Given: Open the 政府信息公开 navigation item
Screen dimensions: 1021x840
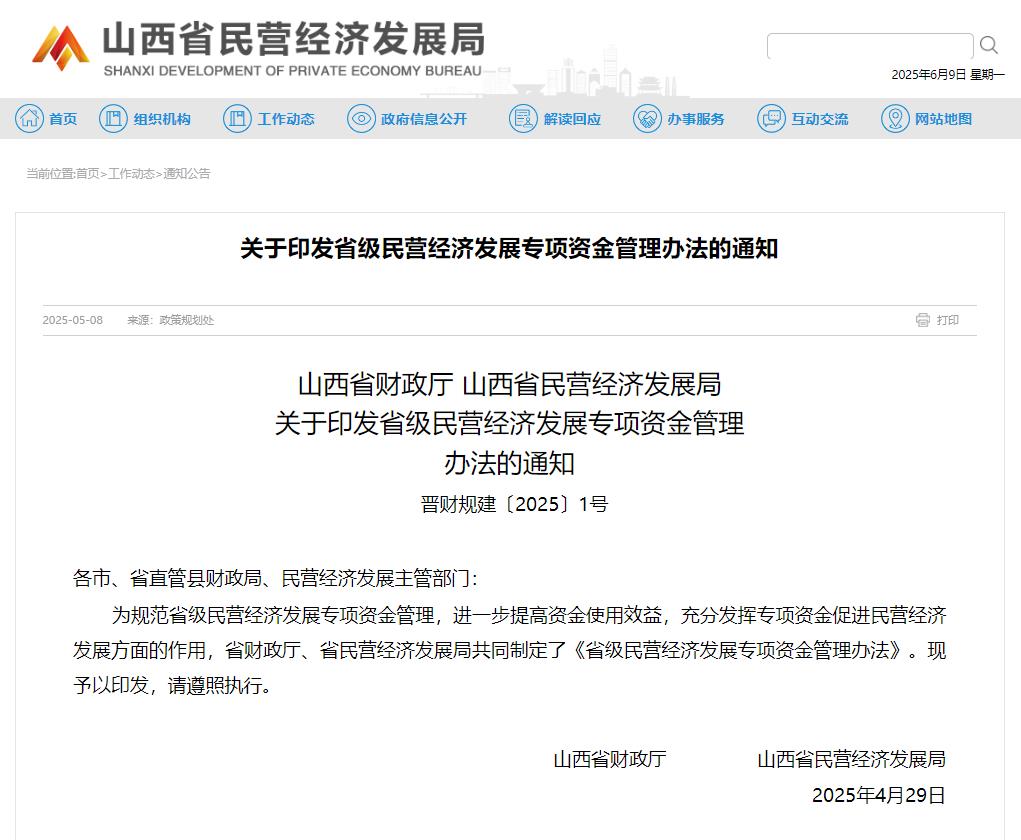Looking at the screenshot, I should 424,119.
